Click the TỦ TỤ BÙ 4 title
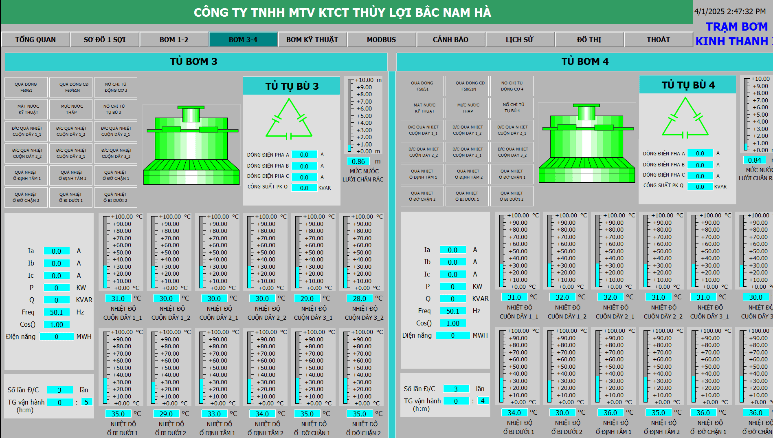Screen dimensions: 773x438 click(688, 85)
